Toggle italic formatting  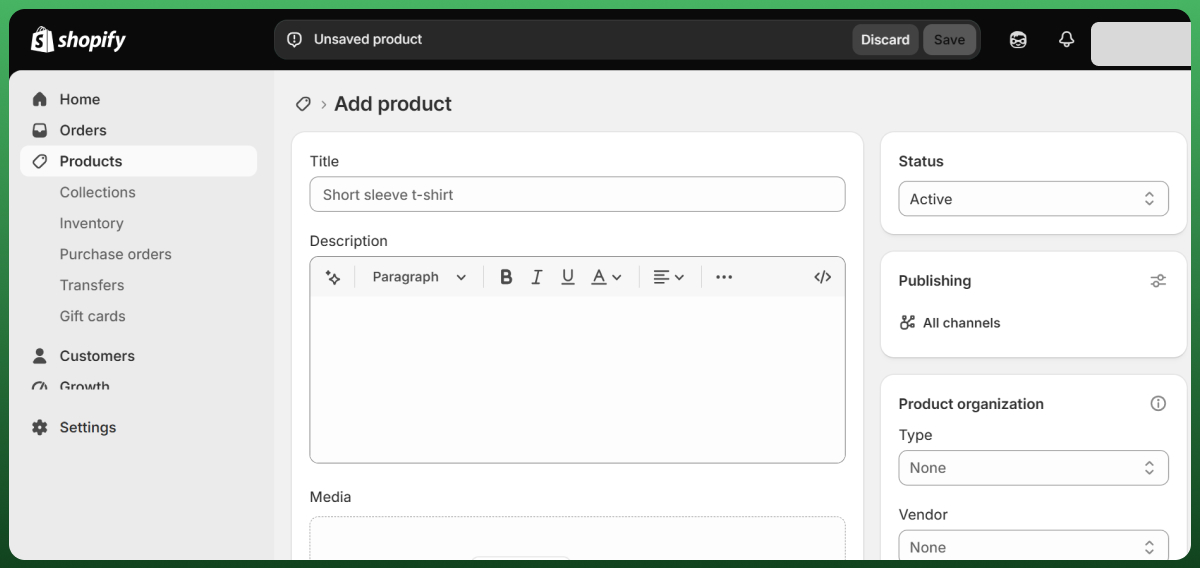(x=537, y=277)
